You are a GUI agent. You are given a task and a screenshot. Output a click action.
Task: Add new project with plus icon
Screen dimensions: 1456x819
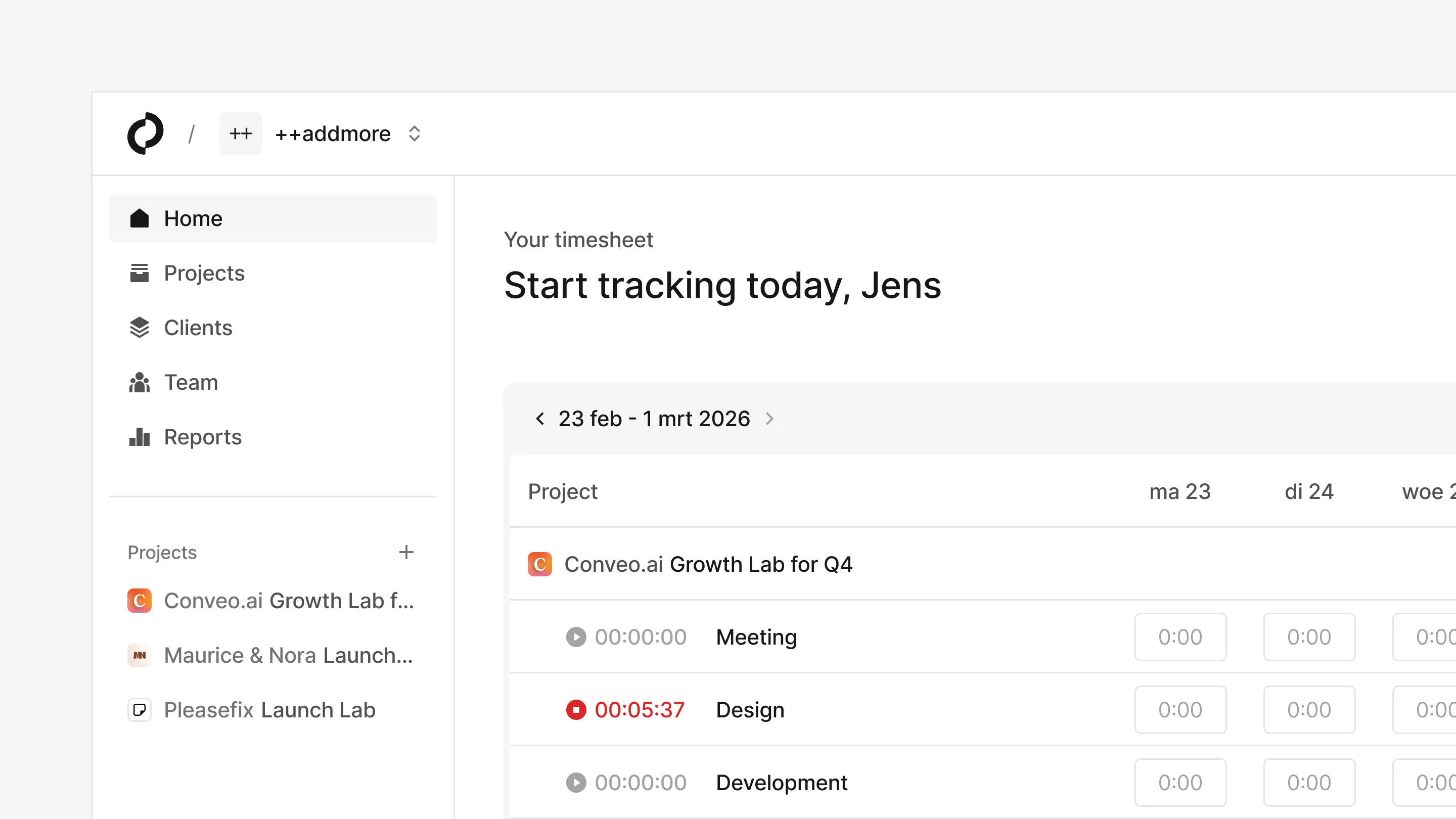(406, 552)
